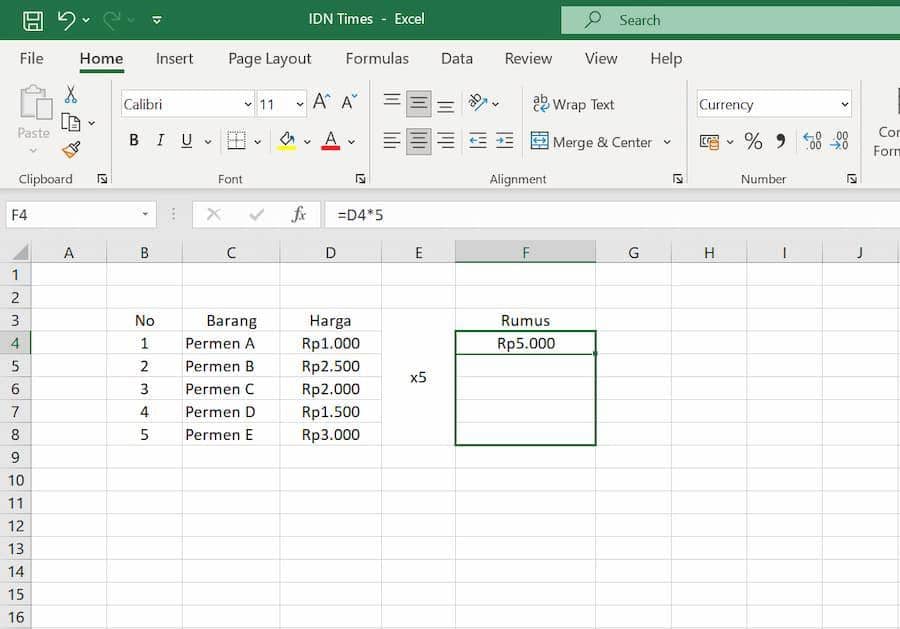Apply italic formatting

[159, 140]
